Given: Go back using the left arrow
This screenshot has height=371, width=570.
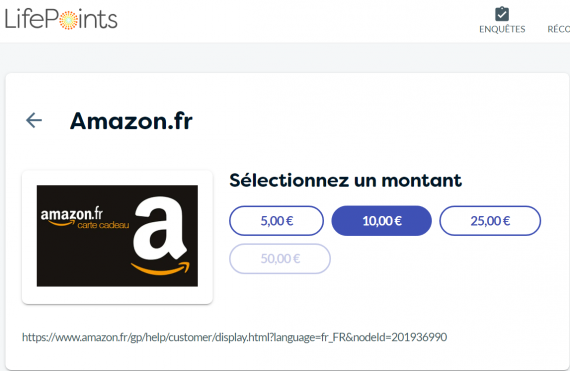Looking at the screenshot, I should point(34,120).
